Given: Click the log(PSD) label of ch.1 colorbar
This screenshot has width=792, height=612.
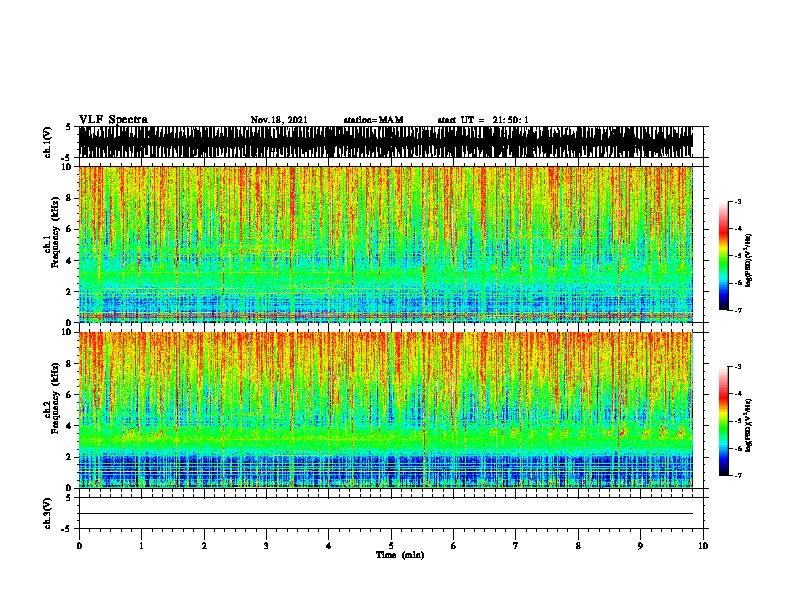Looking at the screenshot, I should (x=748, y=261).
